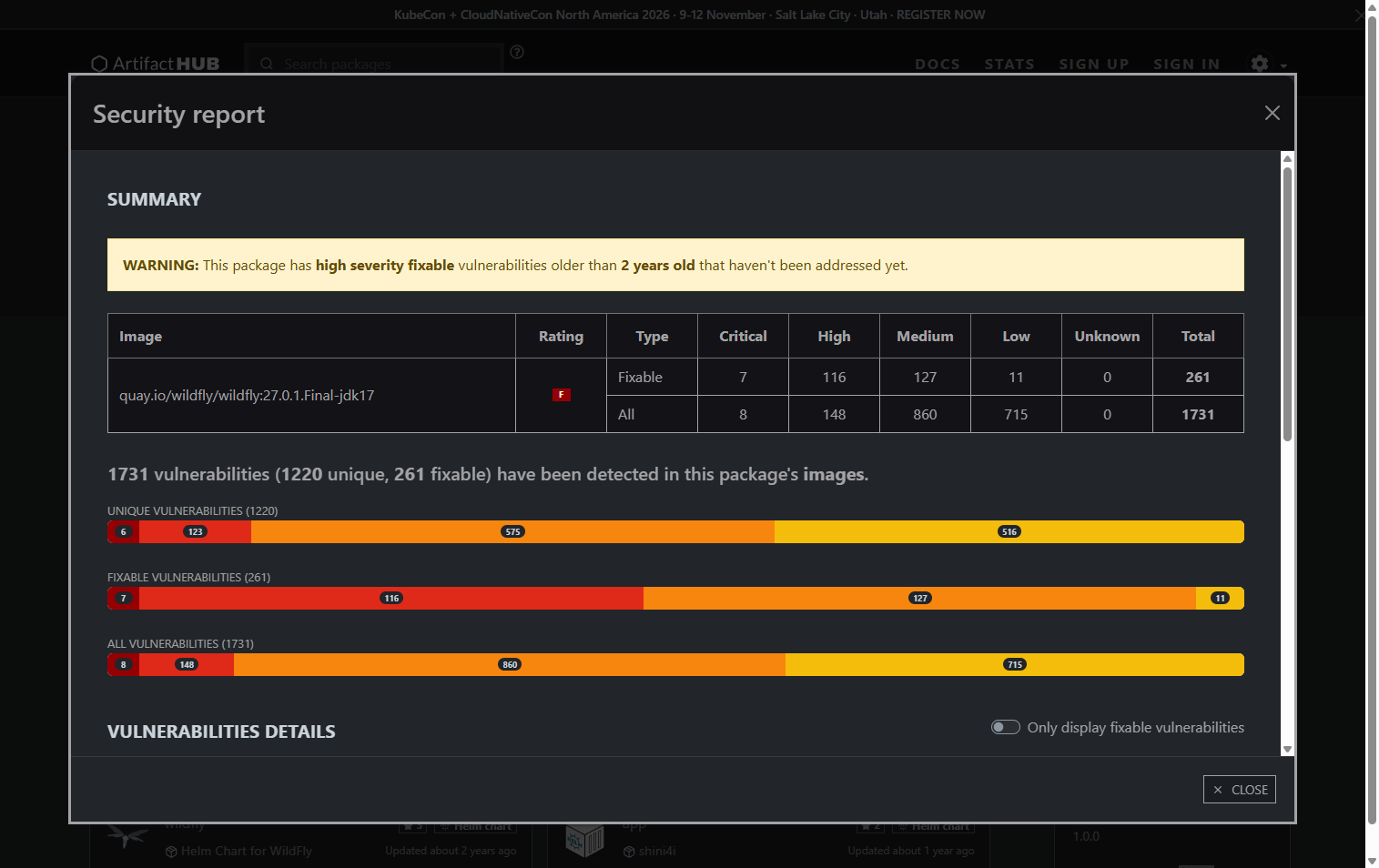The height and width of the screenshot is (868, 1379).
Task: Close the Security report dialog with the X icon
Action: 1273,113
